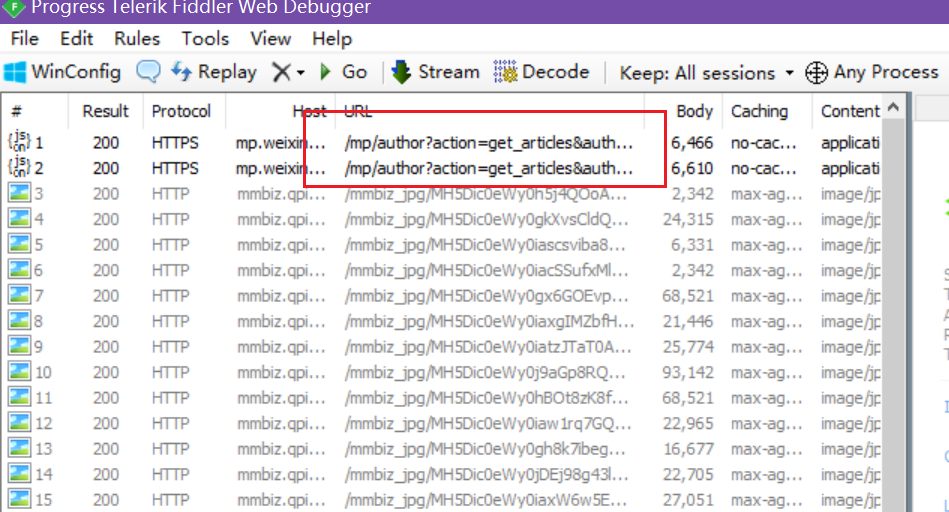Open the Edit menu
The image size is (949, 512).
click(x=76, y=39)
